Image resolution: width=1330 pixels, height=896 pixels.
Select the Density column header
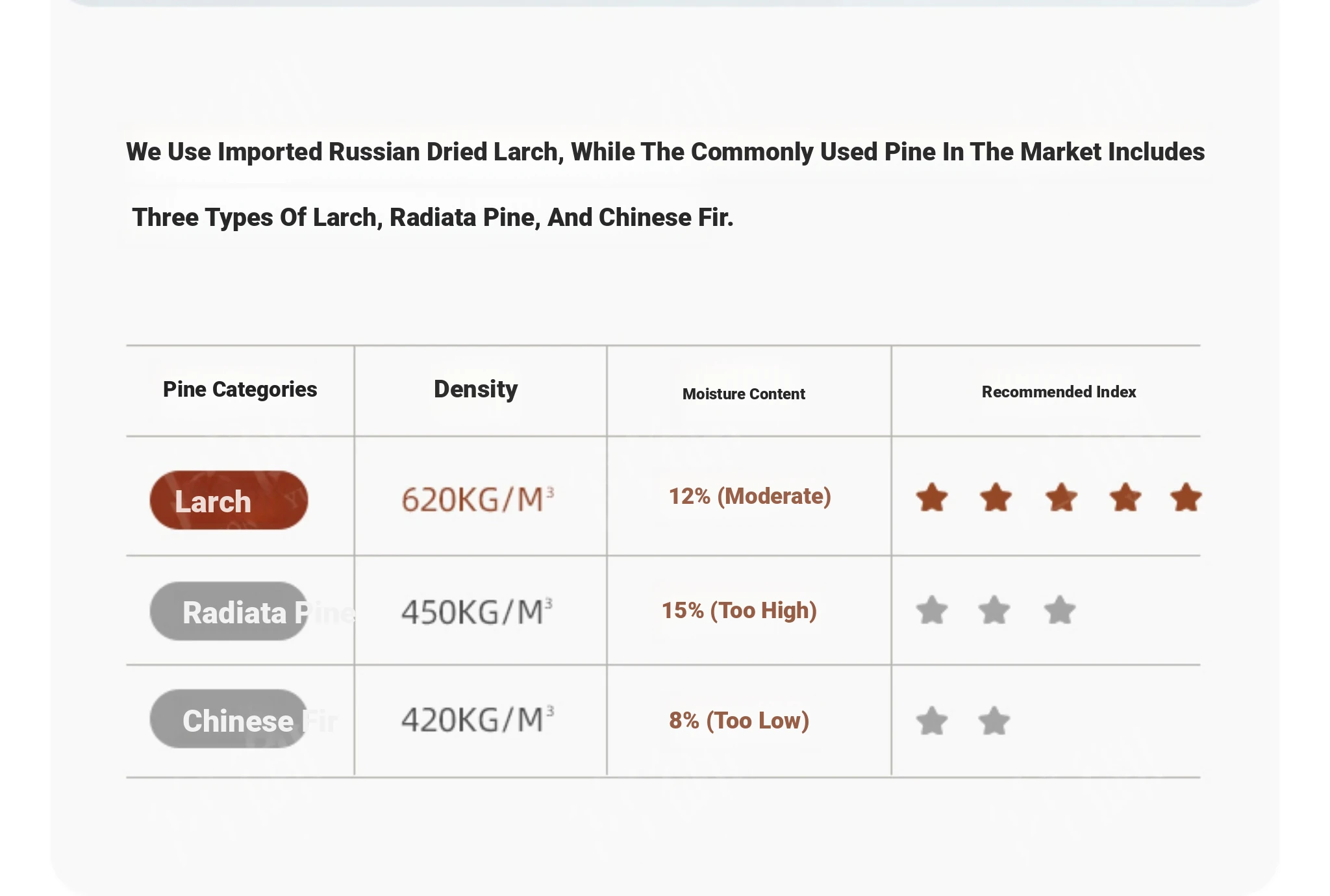(475, 390)
